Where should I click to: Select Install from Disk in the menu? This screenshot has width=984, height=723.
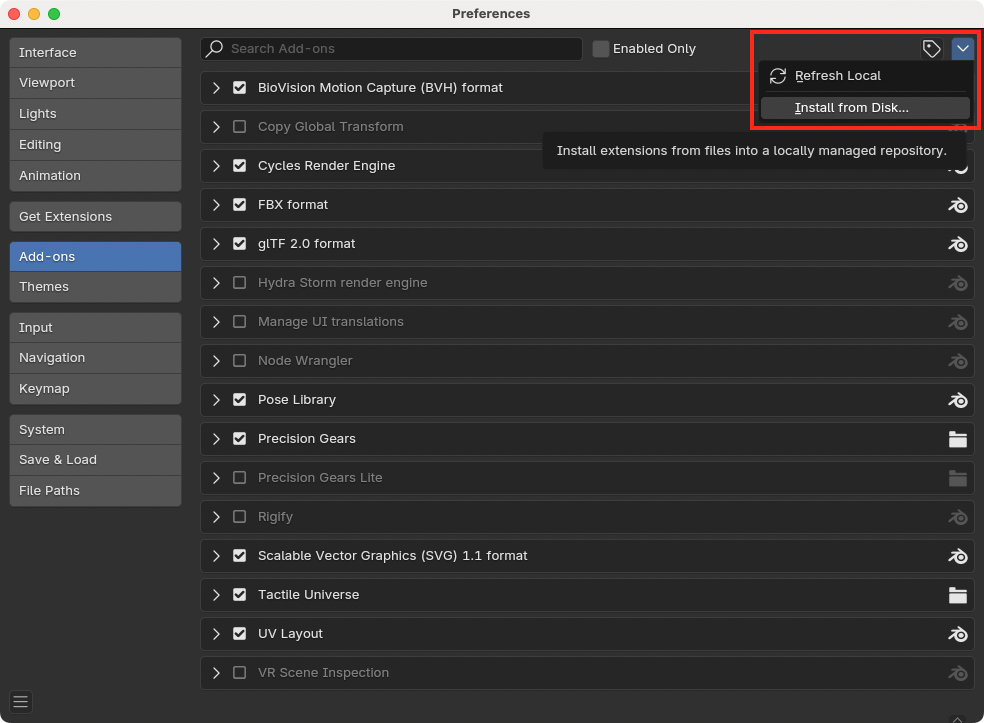coord(864,107)
